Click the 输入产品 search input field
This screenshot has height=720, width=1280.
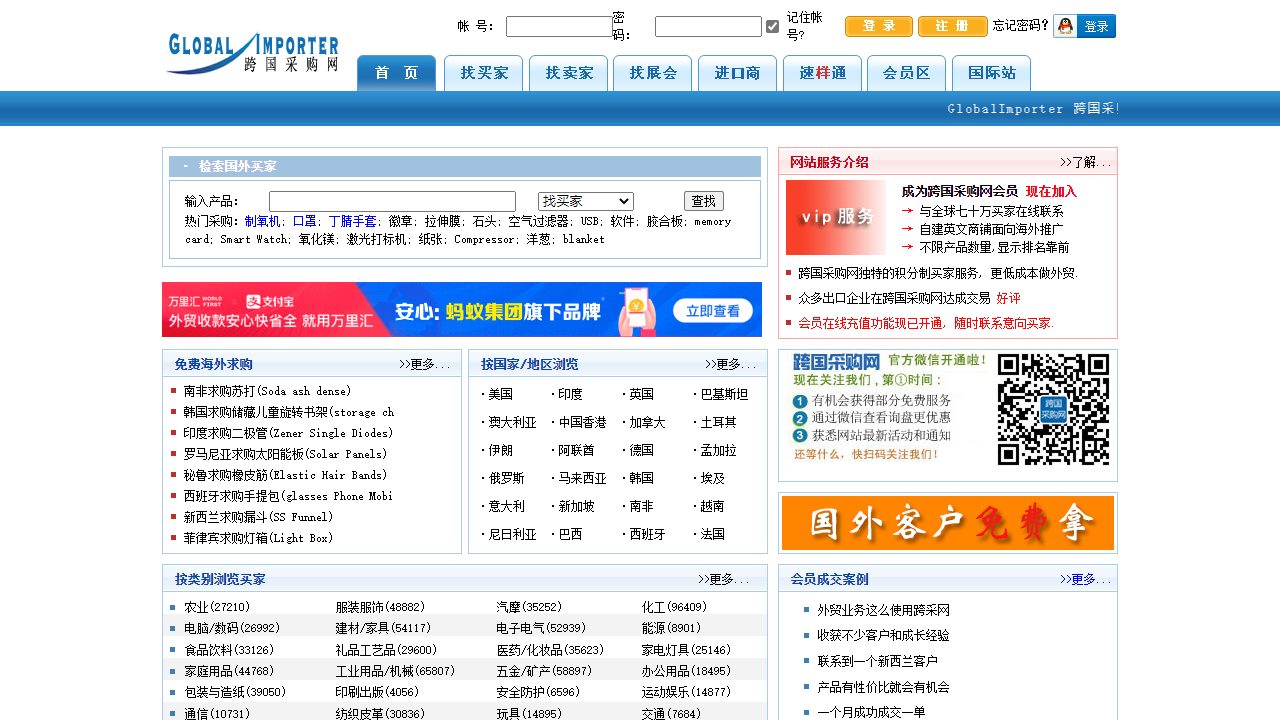click(x=392, y=201)
